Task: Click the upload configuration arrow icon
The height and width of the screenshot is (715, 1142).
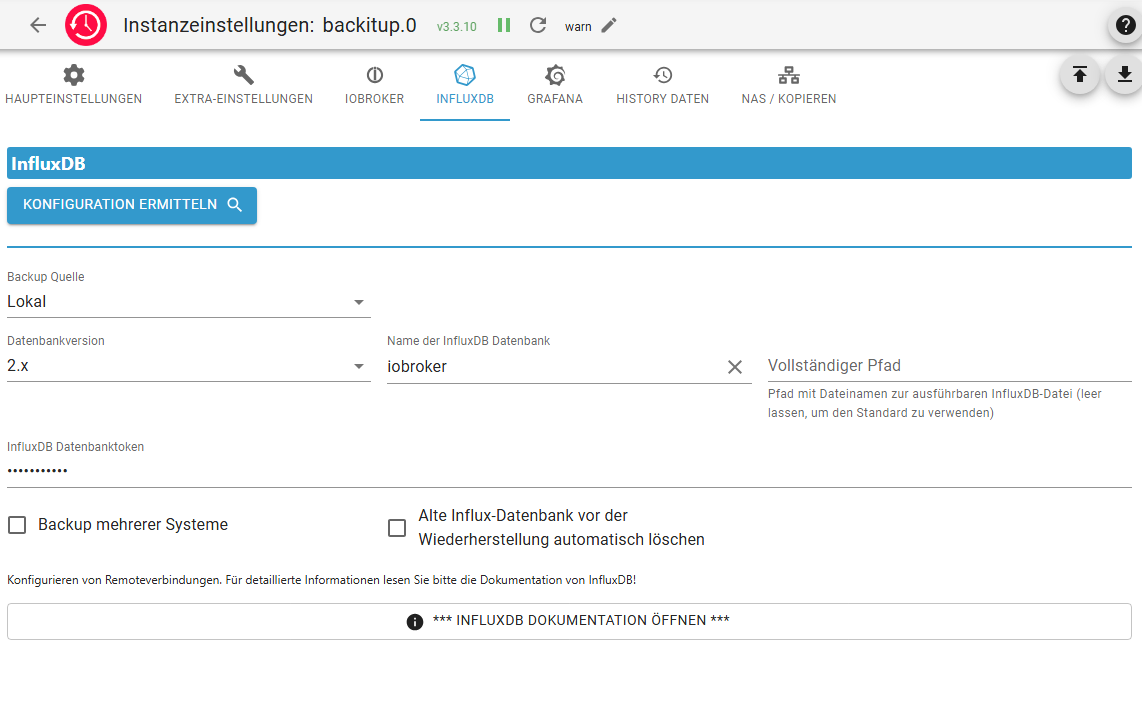Action: point(1080,74)
